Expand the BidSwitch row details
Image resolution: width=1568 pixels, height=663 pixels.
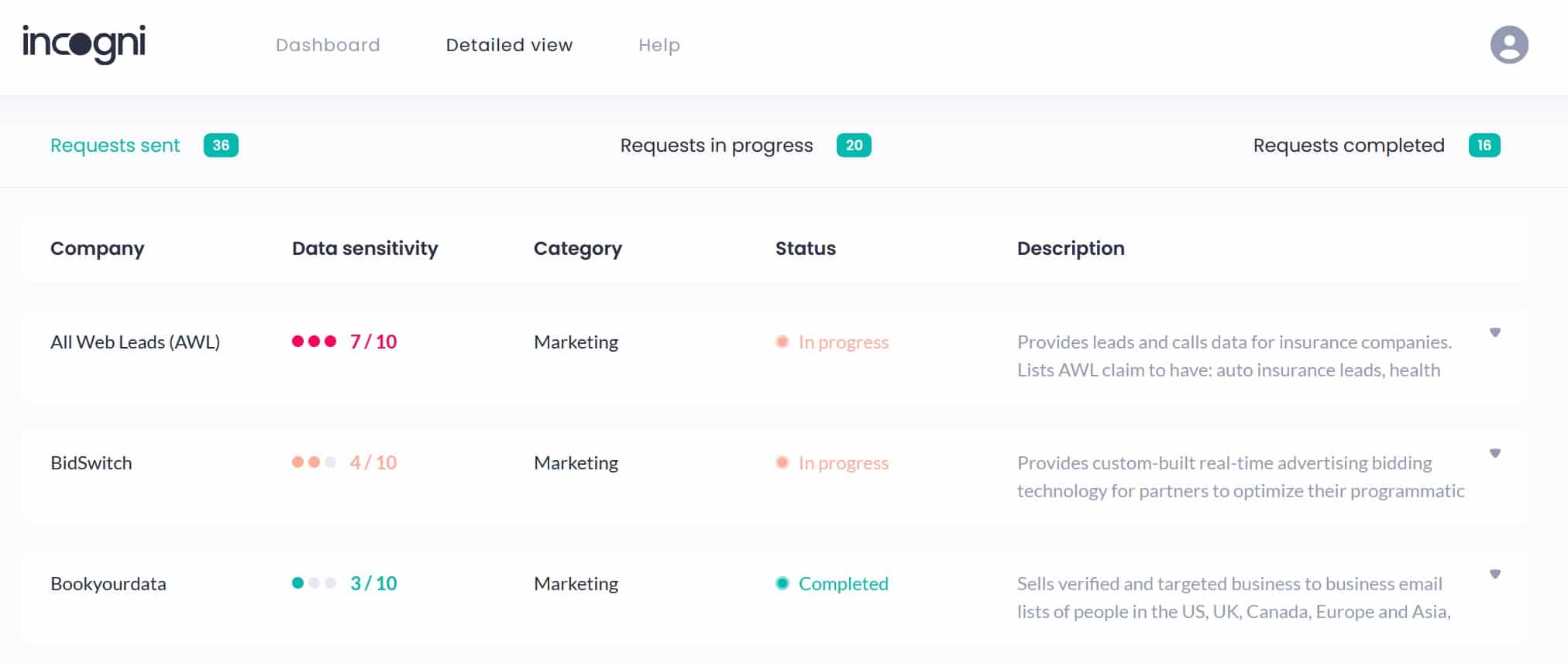tap(1494, 454)
